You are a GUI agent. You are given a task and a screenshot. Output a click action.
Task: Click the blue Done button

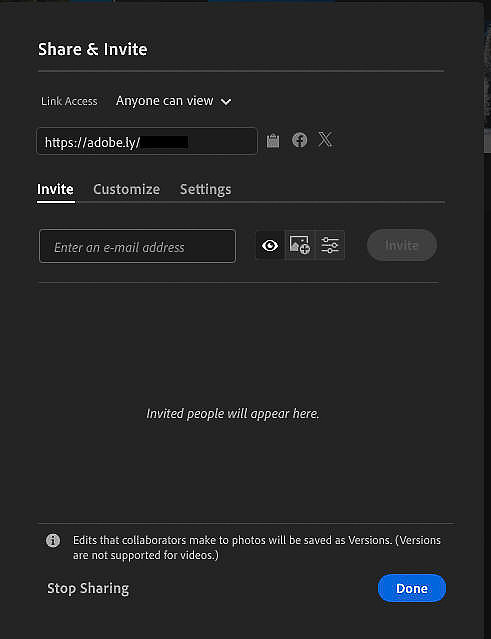tap(412, 588)
